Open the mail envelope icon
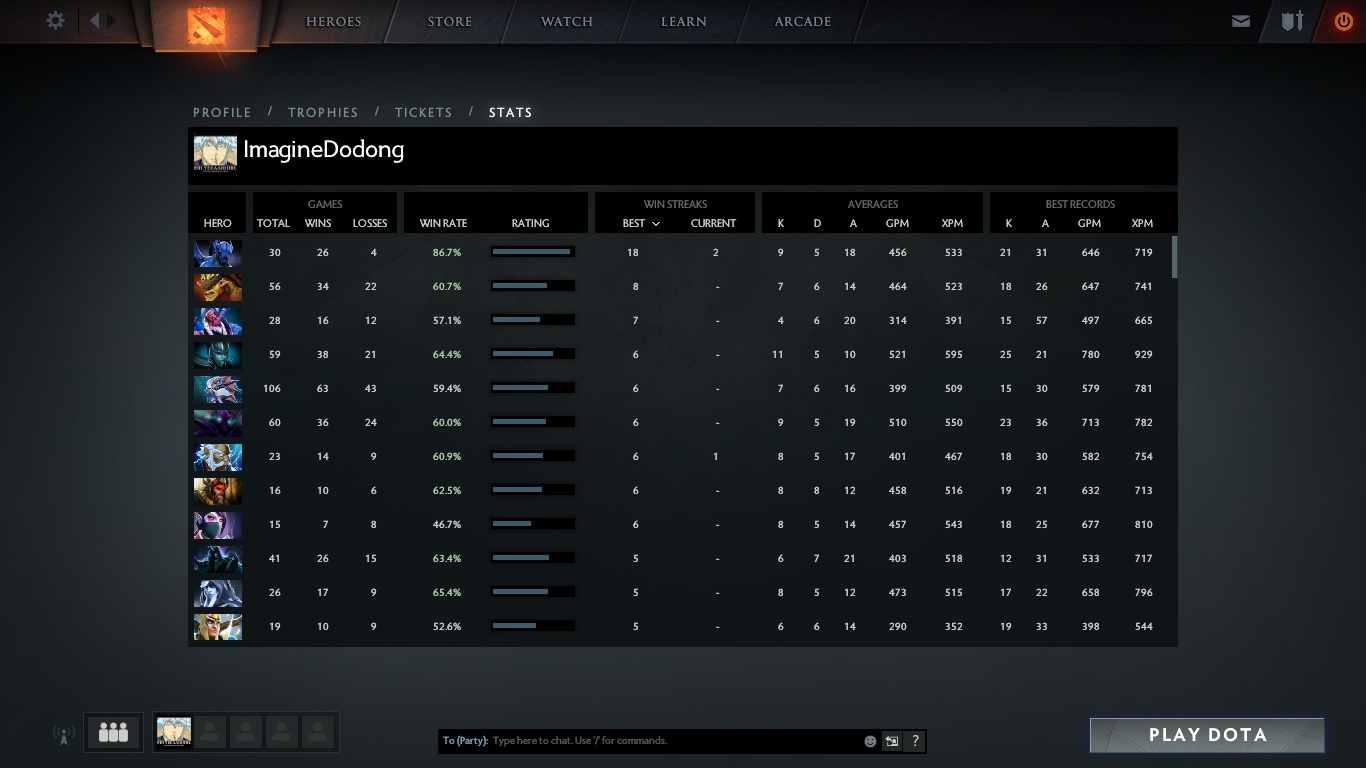1366x768 pixels. point(1241,21)
